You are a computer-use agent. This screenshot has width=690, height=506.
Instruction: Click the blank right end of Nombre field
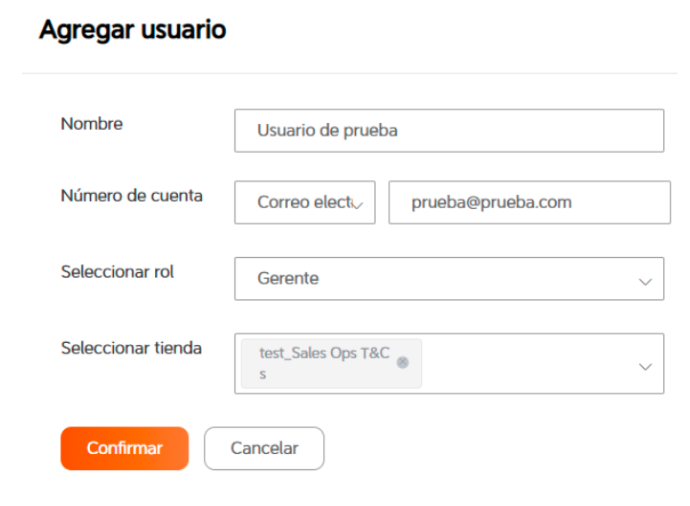coord(572,131)
